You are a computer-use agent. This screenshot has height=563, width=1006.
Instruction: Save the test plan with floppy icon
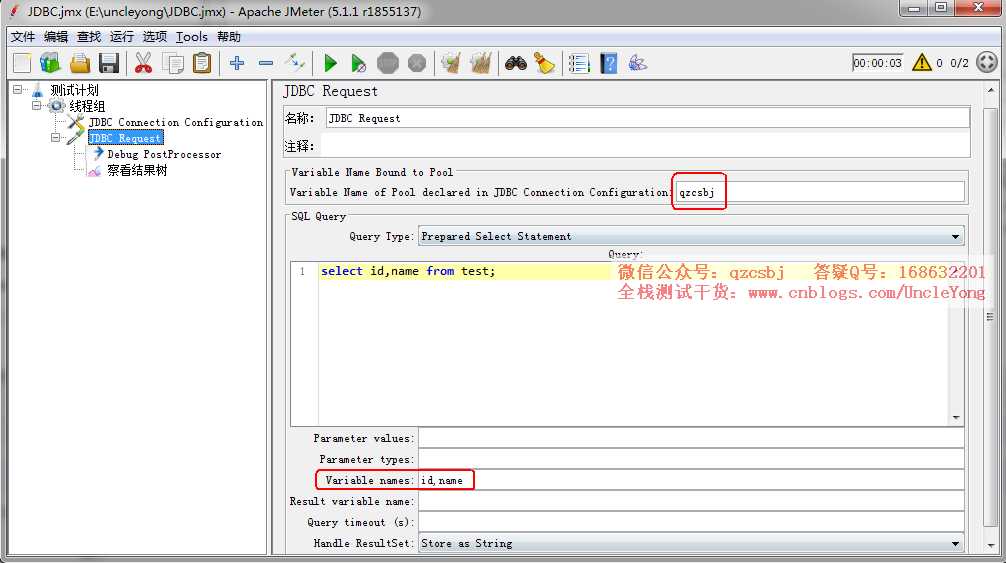(x=108, y=63)
